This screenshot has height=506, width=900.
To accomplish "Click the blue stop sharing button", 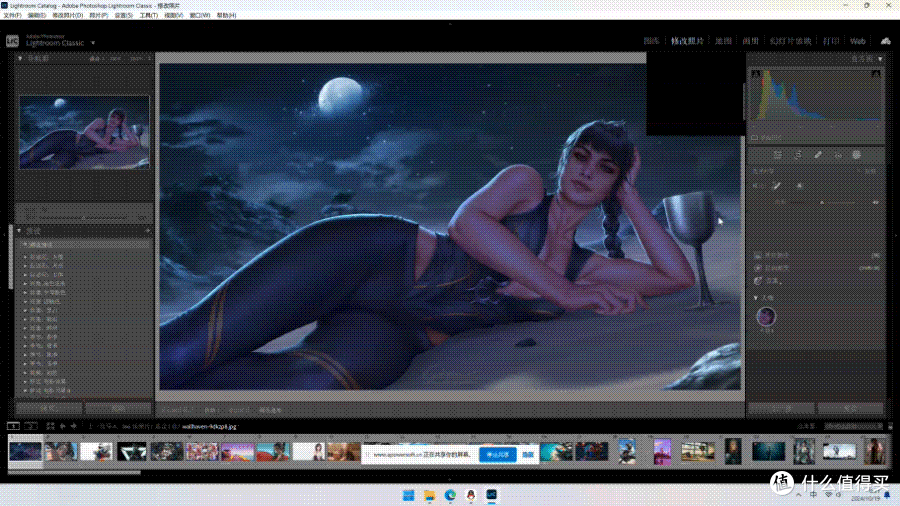I will pos(498,454).
